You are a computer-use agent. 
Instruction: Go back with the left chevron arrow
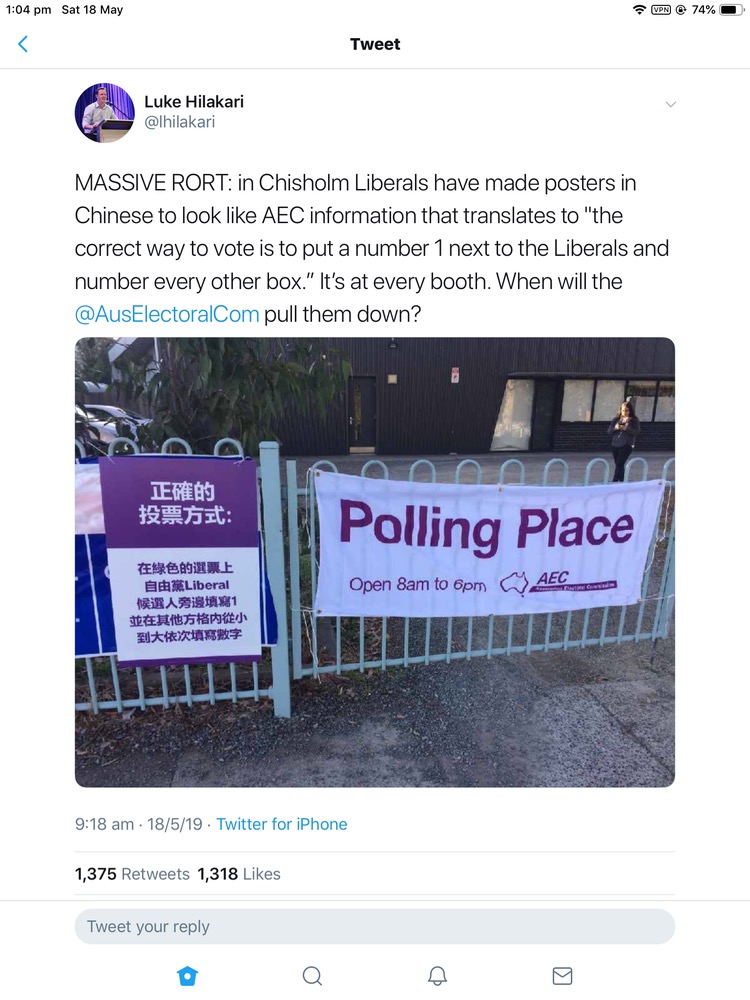coord(23,44)
